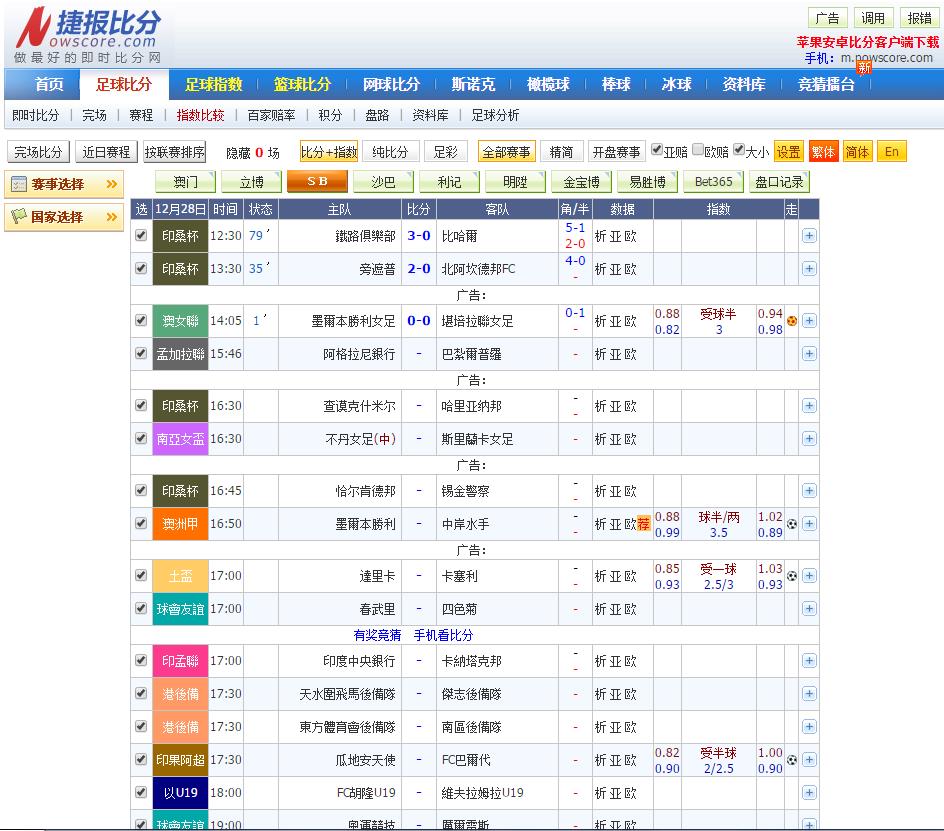Screen dimensions: 944x831
Task: Click the 调用 button at top right
Action: (x=873, y=18)
